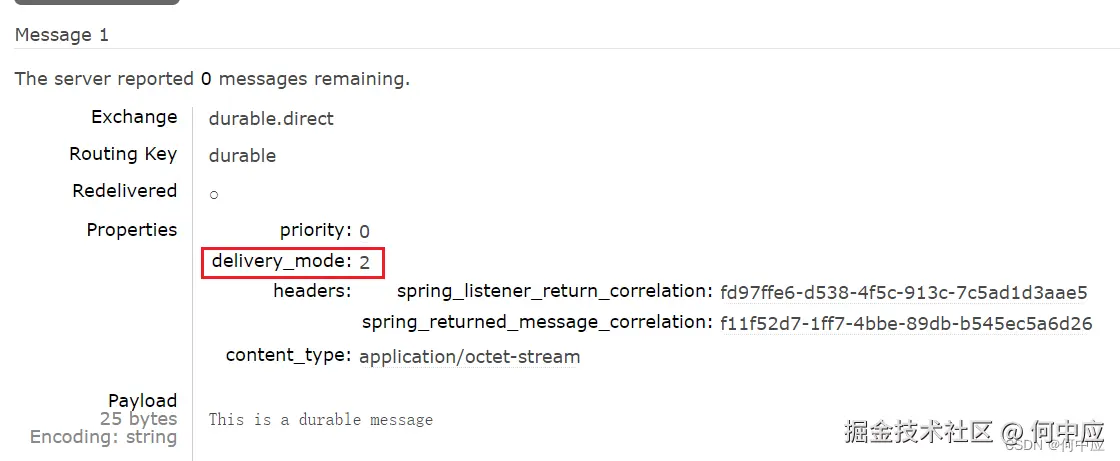Click the headers property label

click(312, 291)
